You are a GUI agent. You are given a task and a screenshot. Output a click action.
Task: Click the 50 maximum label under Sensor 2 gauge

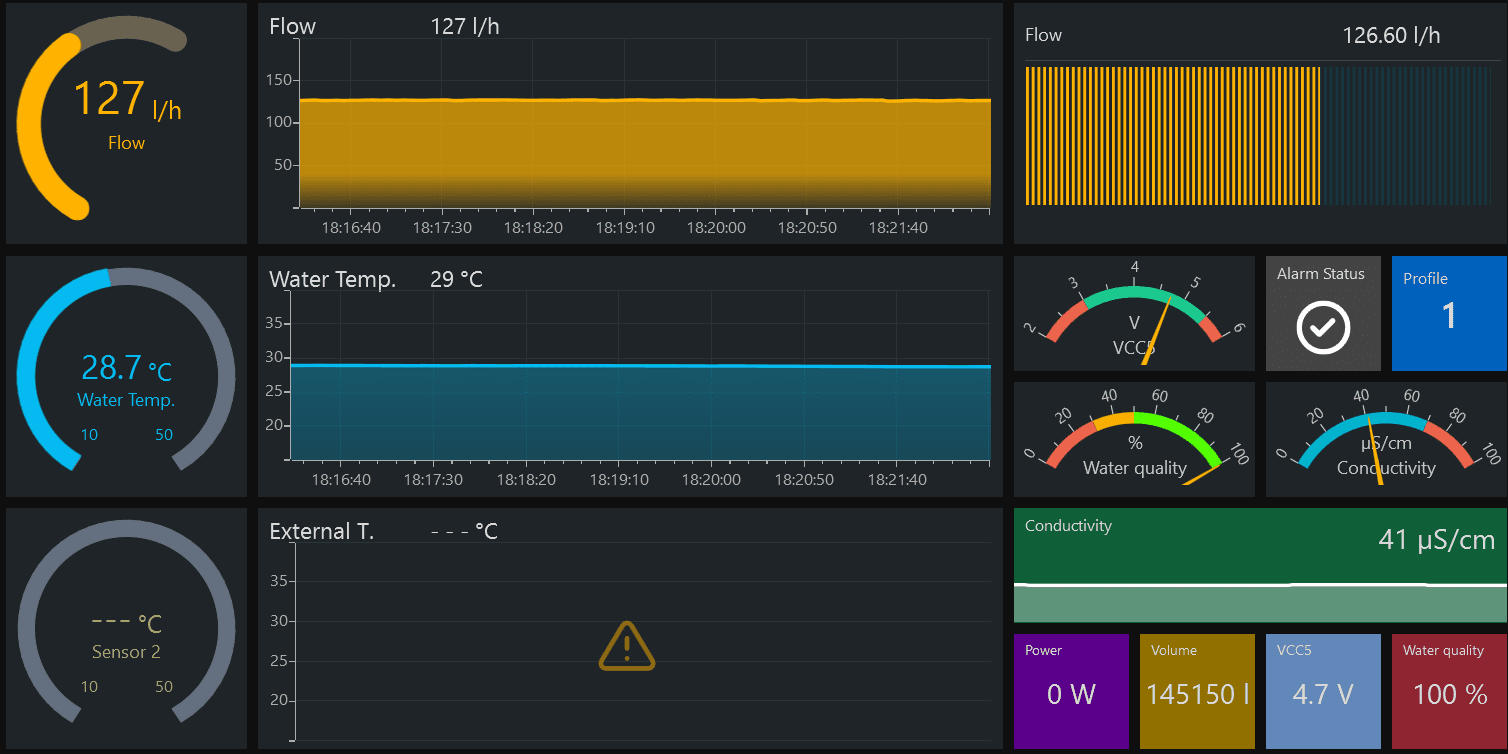[164, 687]
